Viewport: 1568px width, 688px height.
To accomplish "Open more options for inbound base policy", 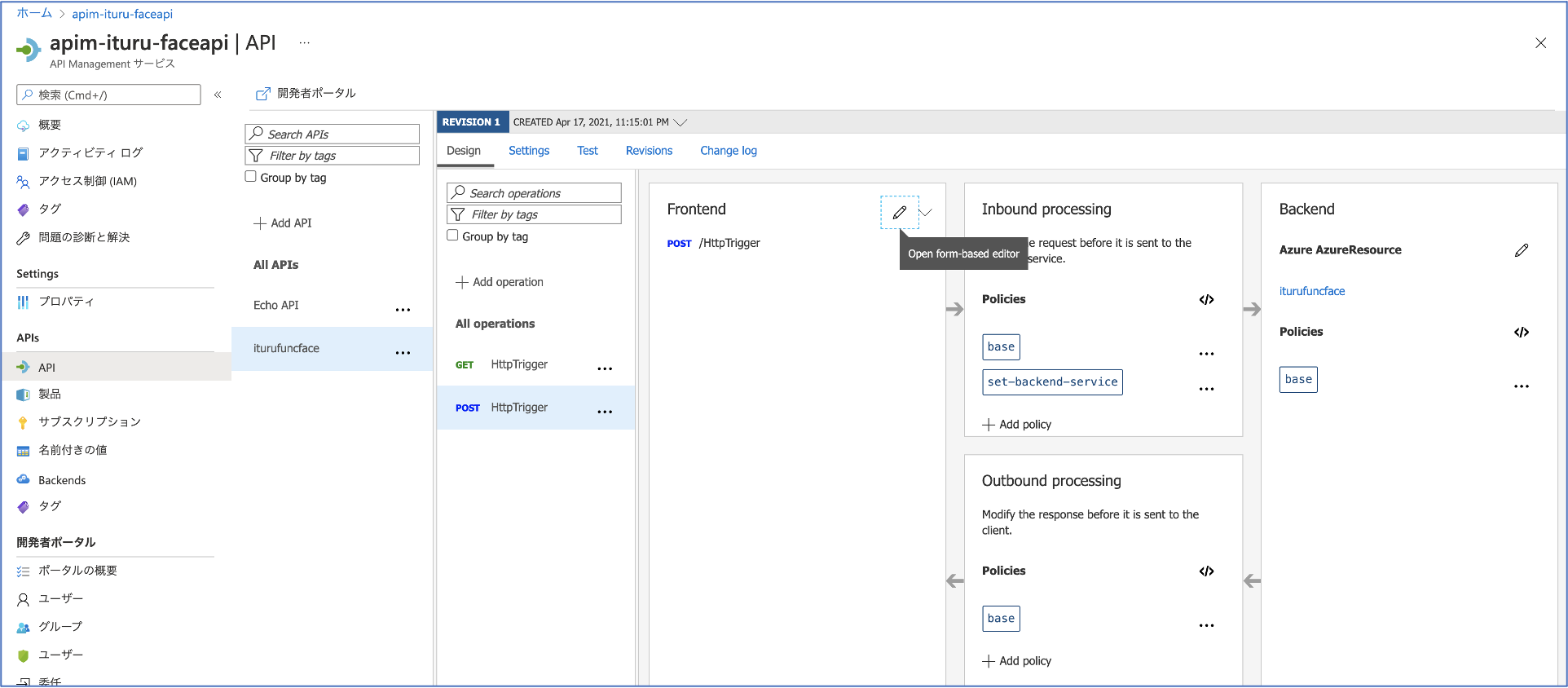I will pos(1206,354).
